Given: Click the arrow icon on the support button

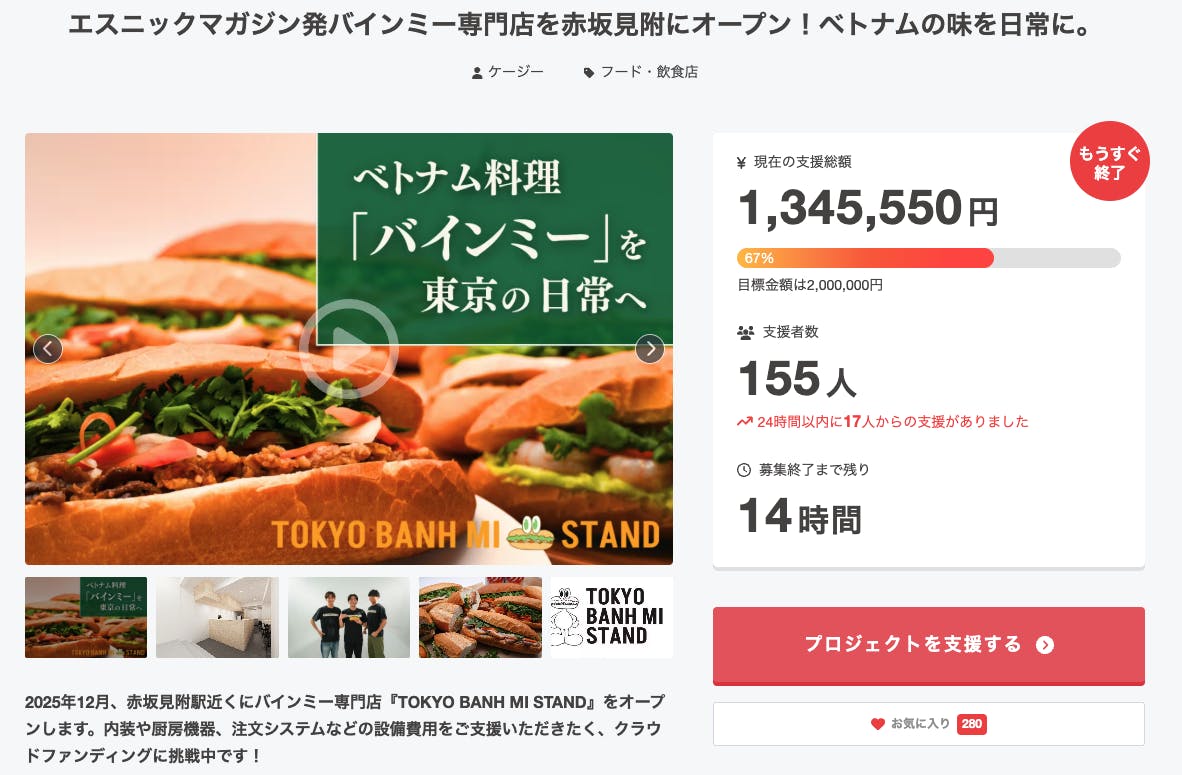Looking at the screenshot, I should (x=1045, y=645).
